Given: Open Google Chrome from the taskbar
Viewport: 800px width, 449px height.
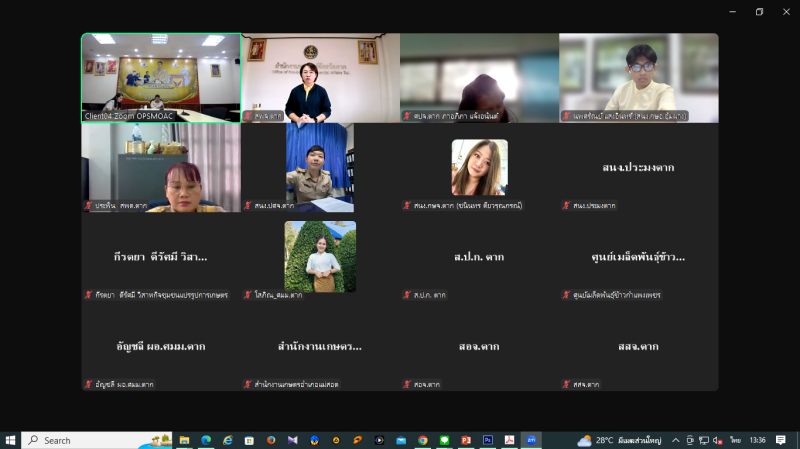Looking at the screenshot, I should (x=423, y=440).
